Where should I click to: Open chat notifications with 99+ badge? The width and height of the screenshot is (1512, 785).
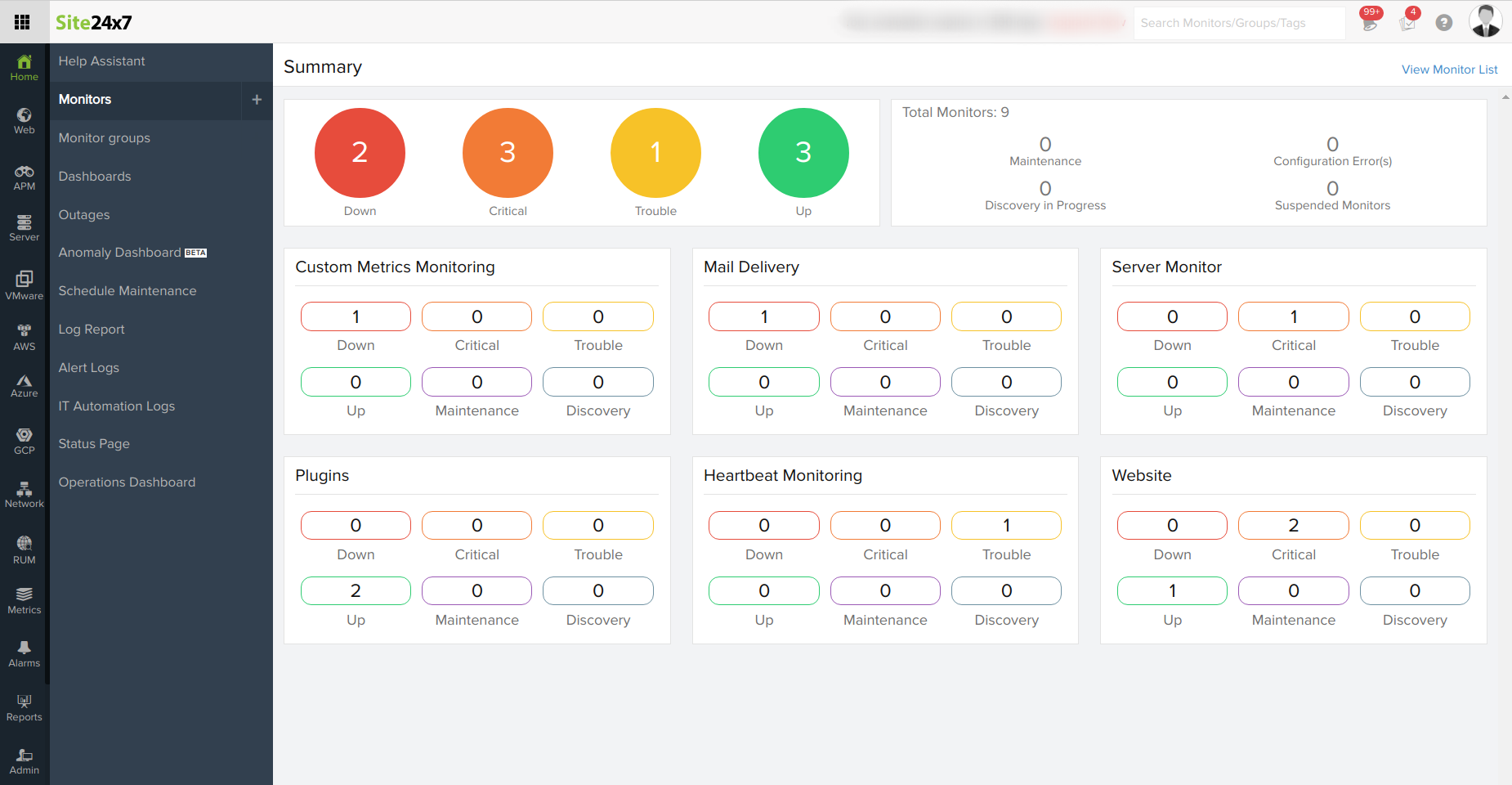1371,22
